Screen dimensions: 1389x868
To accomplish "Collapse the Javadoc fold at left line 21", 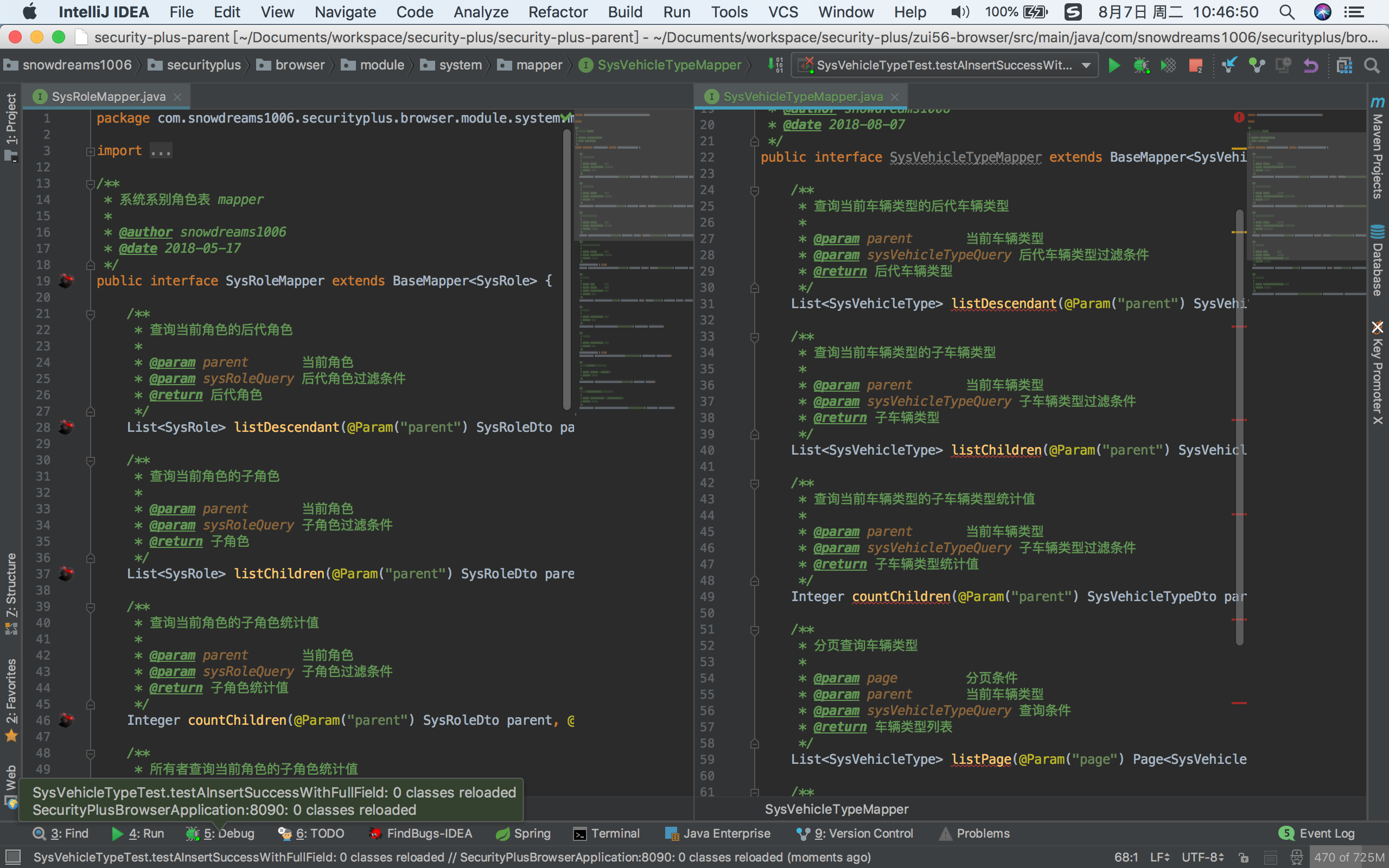I will point(91,315).
